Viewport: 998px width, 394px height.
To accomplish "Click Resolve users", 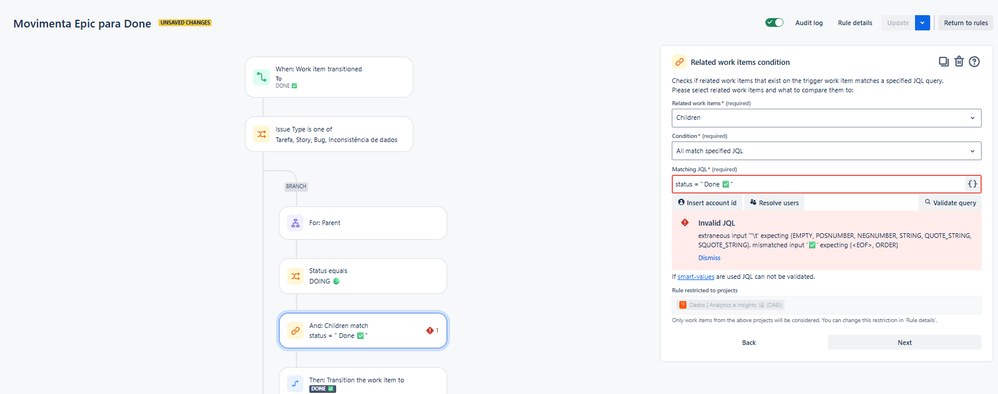I will click(775, 202).
